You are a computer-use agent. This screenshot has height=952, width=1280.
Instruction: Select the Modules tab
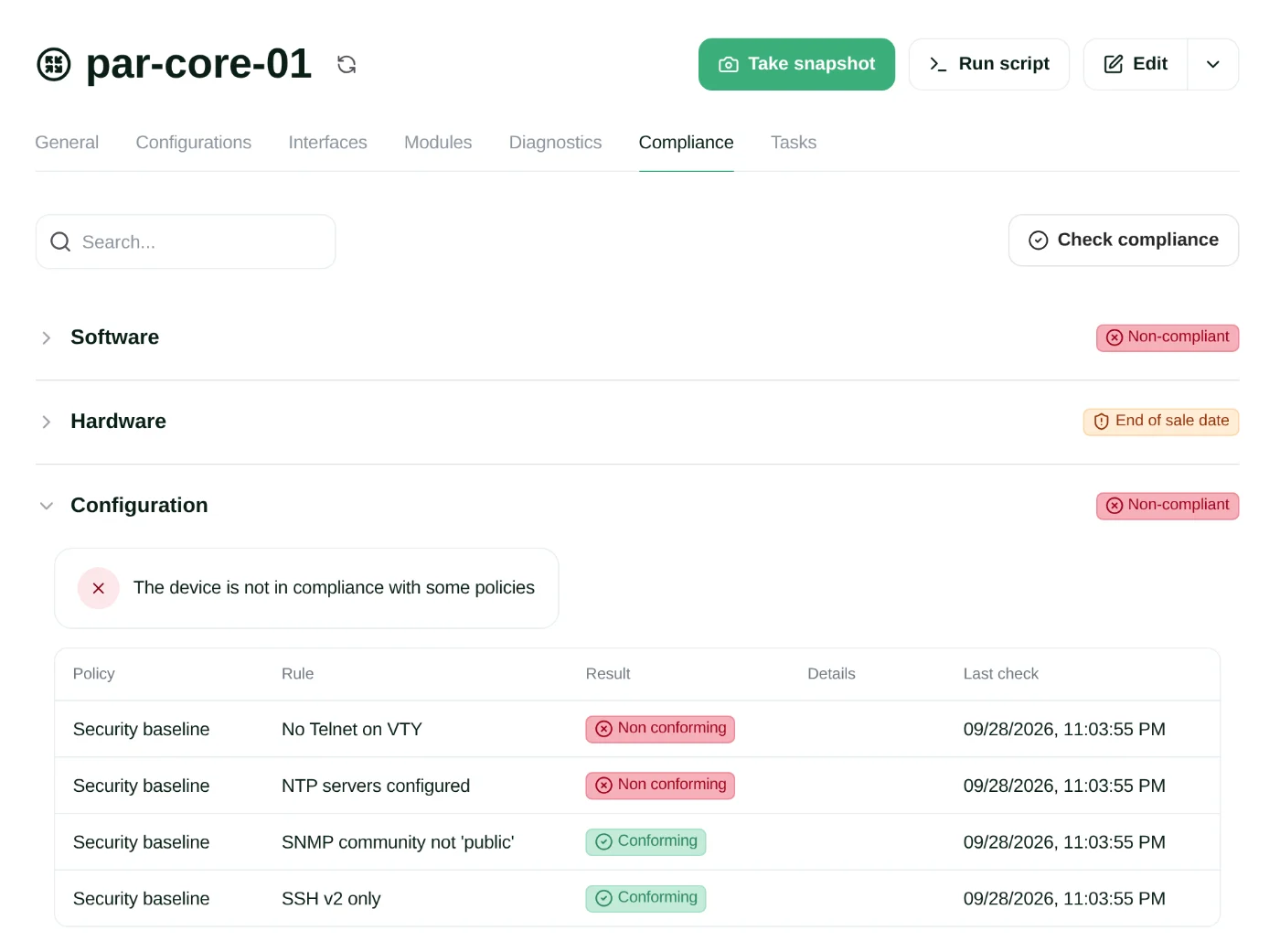[438, 143]
